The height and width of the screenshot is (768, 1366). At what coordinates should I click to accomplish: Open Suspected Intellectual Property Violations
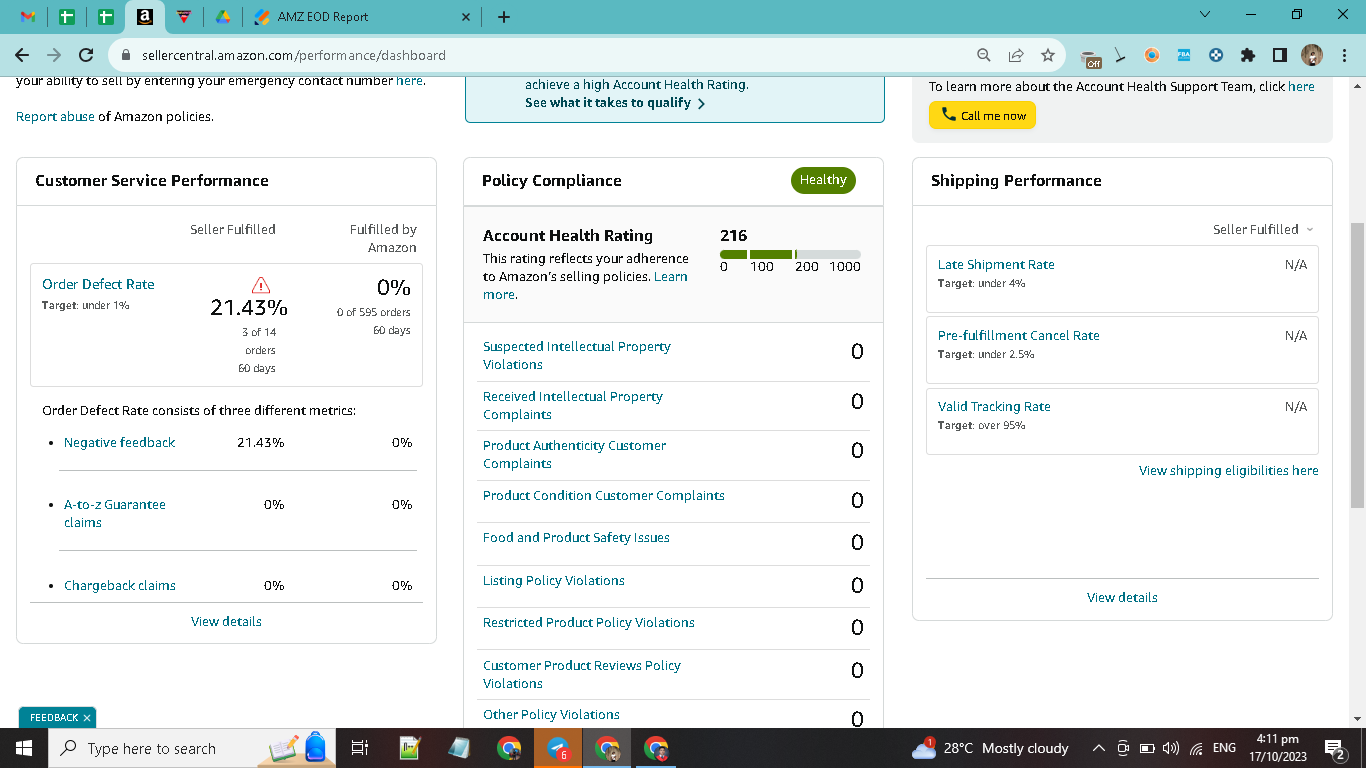pos(577,355)
